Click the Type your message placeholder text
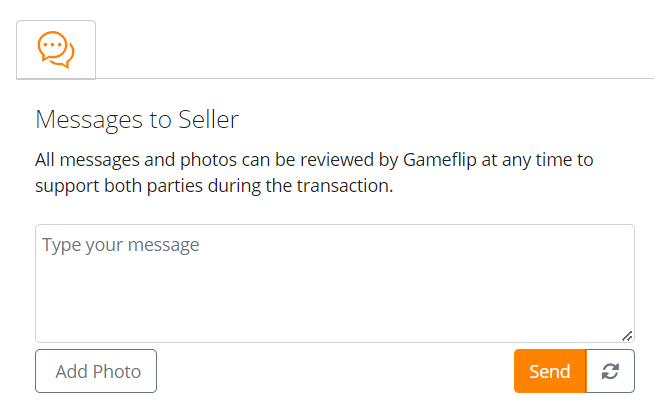The image size is (666, 410). [121, 245]
